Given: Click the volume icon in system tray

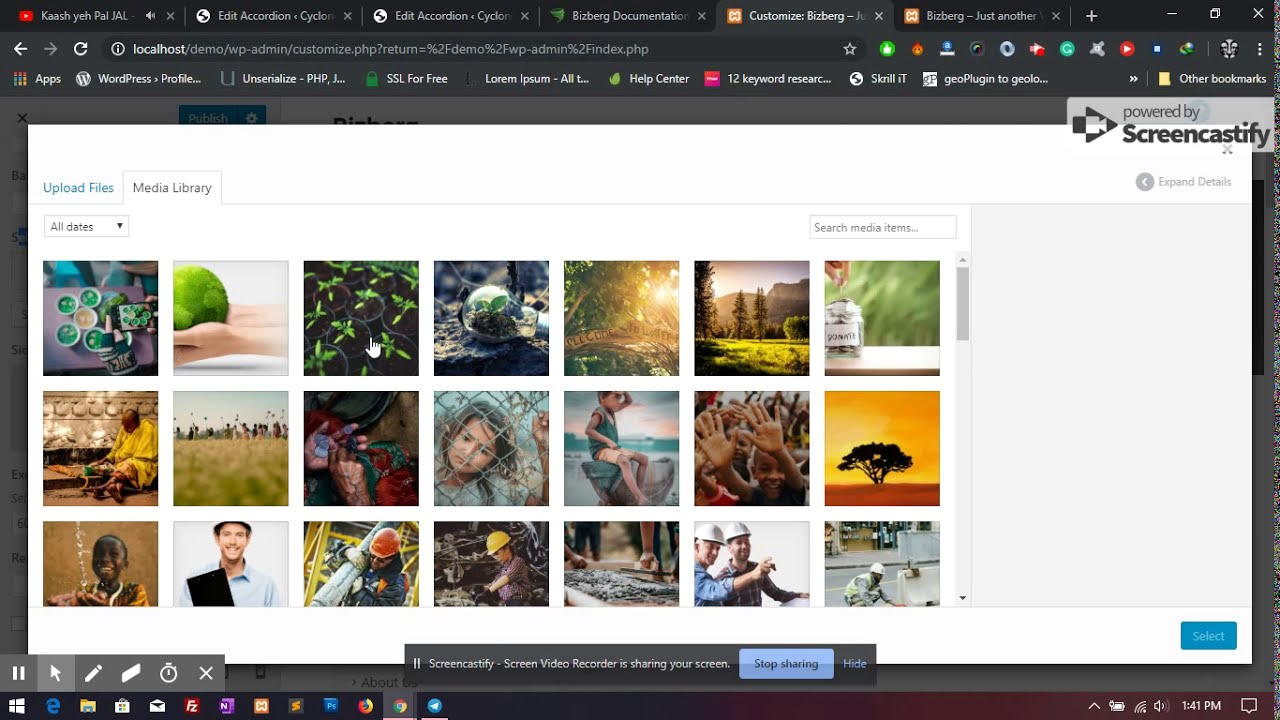Looking at the screenshot, I should pyautogui.click(x=1160, y=706).
